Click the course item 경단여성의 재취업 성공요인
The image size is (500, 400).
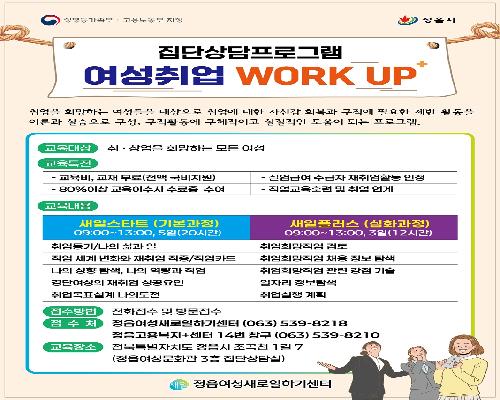(x=117, y=283)
